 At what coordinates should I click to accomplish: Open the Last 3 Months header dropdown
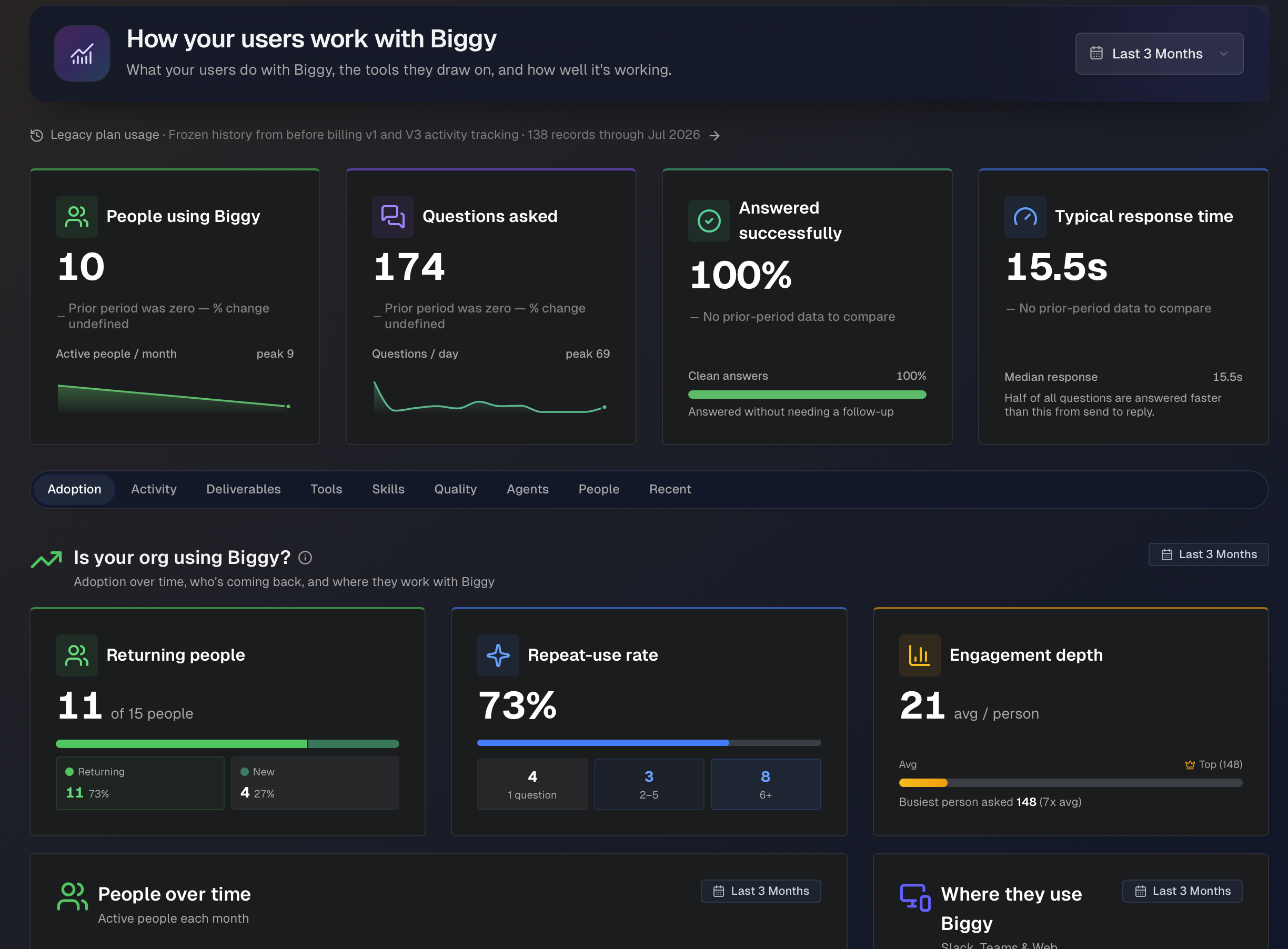(x=1159, y=54)
